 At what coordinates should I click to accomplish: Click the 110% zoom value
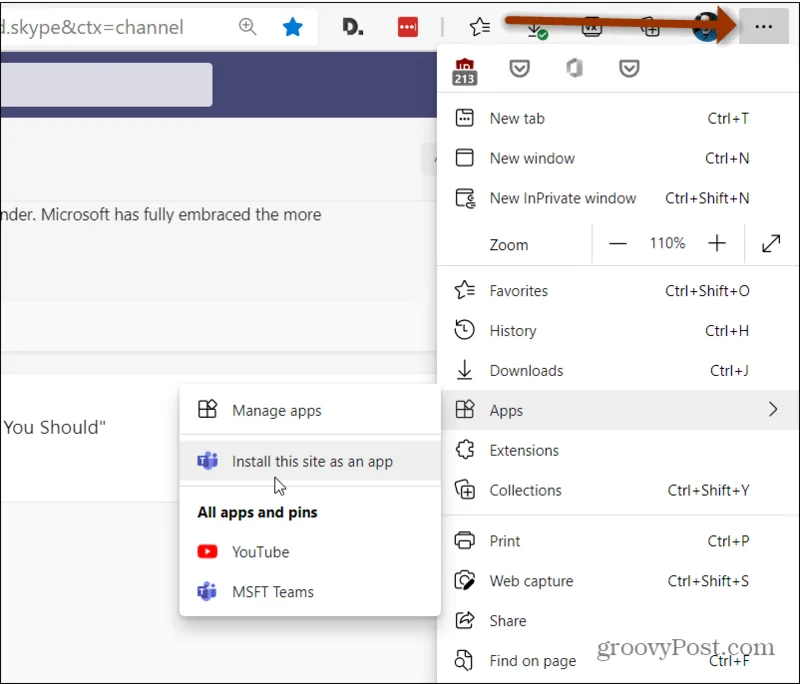[667, 243]
